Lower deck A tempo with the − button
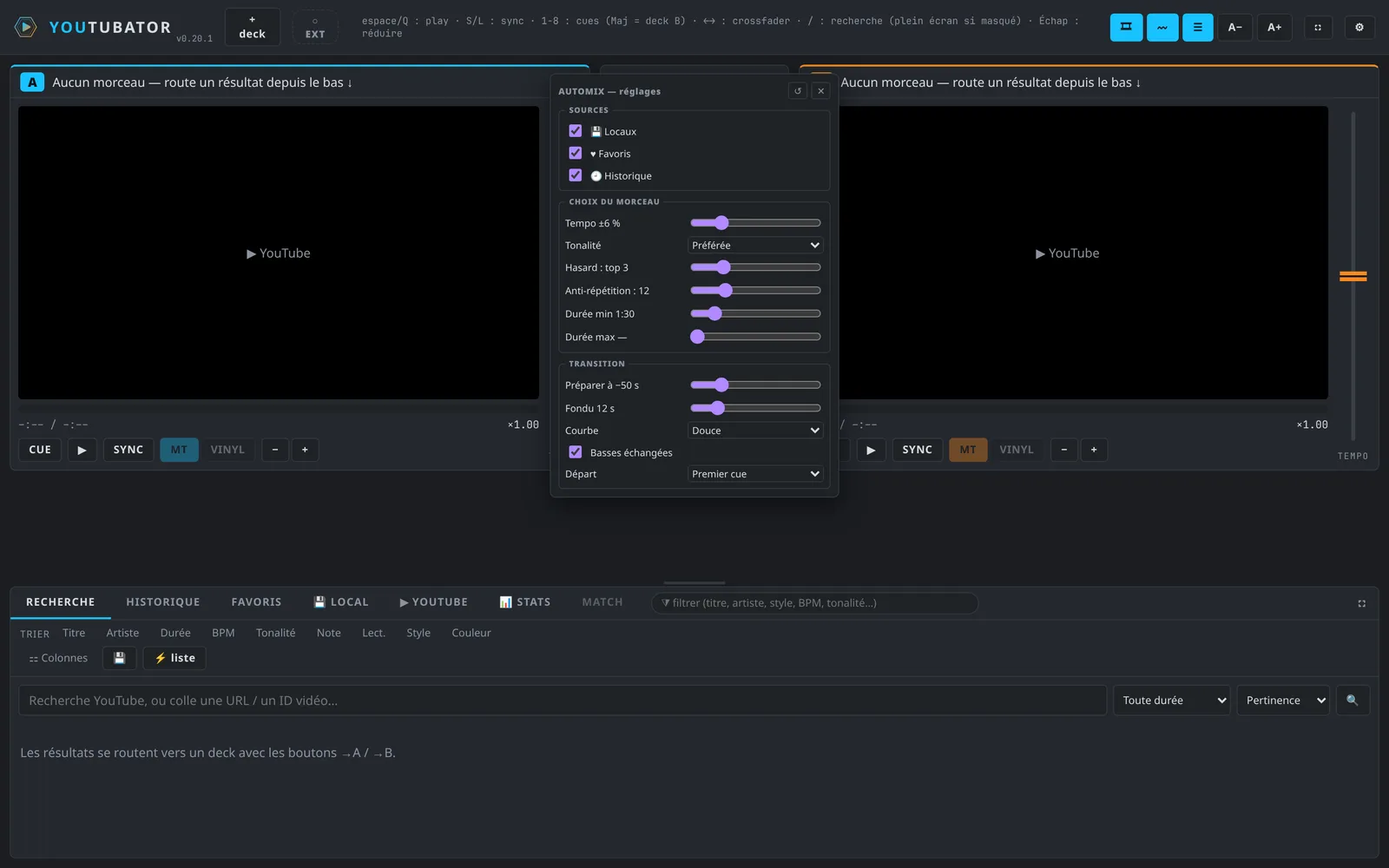The image size is (1389, 868). [x=275, y=450]
